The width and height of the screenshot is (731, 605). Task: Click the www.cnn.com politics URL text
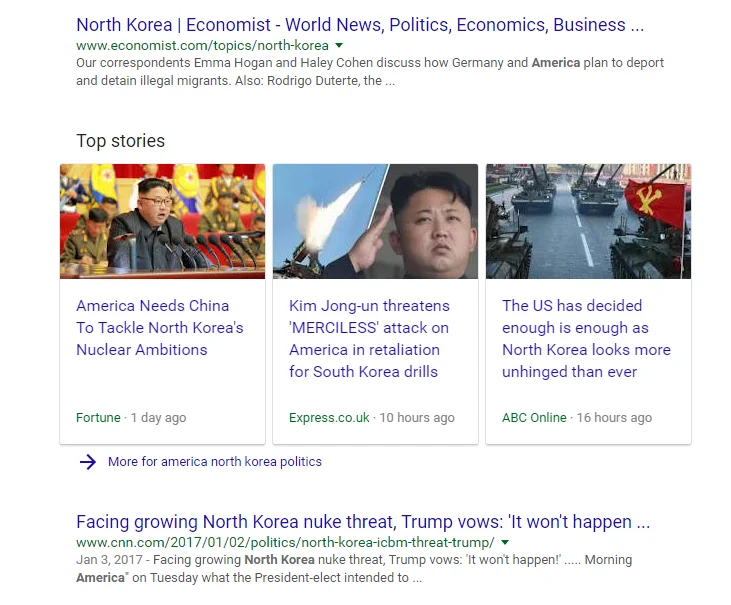pos(285,543)
